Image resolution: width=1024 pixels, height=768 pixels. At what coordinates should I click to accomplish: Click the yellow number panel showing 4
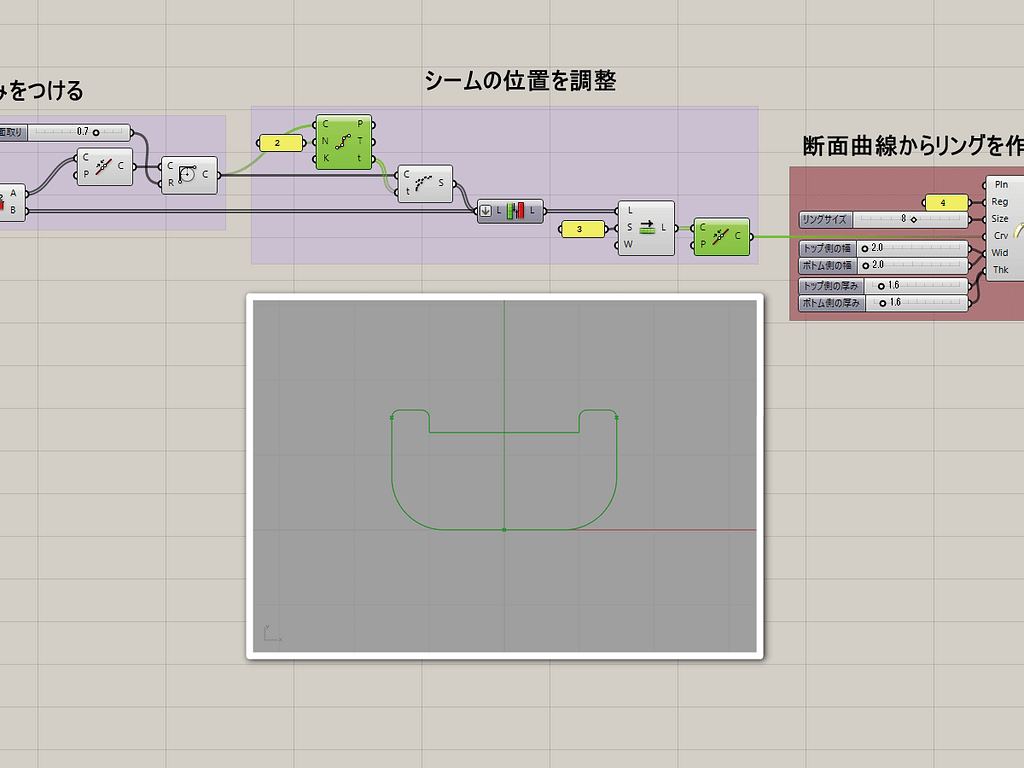(946, 201)
